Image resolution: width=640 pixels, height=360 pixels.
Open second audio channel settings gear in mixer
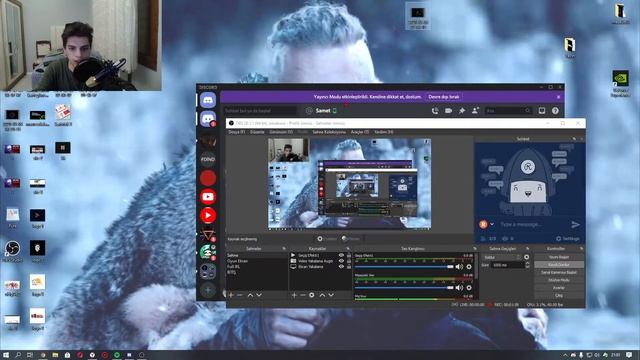click(x=469, y=288)
